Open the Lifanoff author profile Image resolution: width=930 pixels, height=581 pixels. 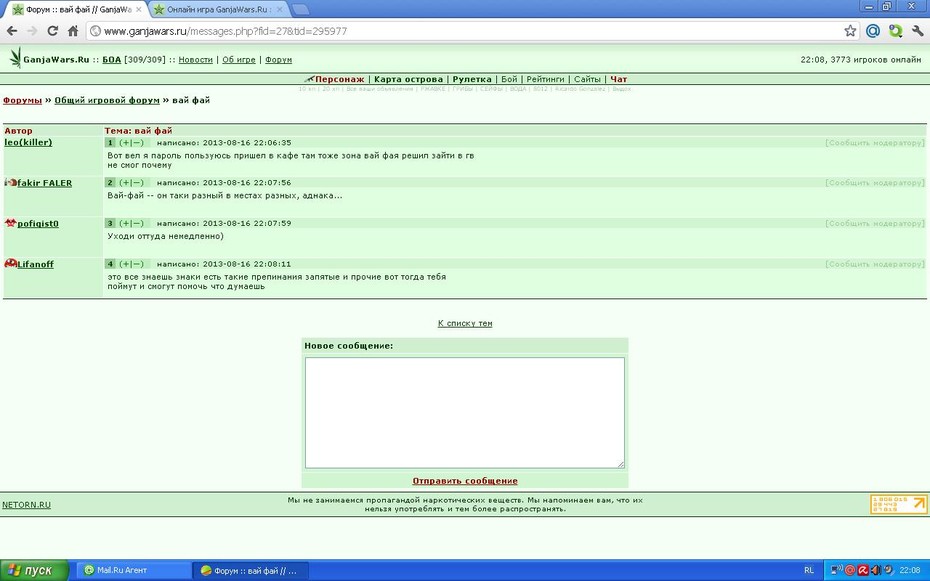point(35,264)
